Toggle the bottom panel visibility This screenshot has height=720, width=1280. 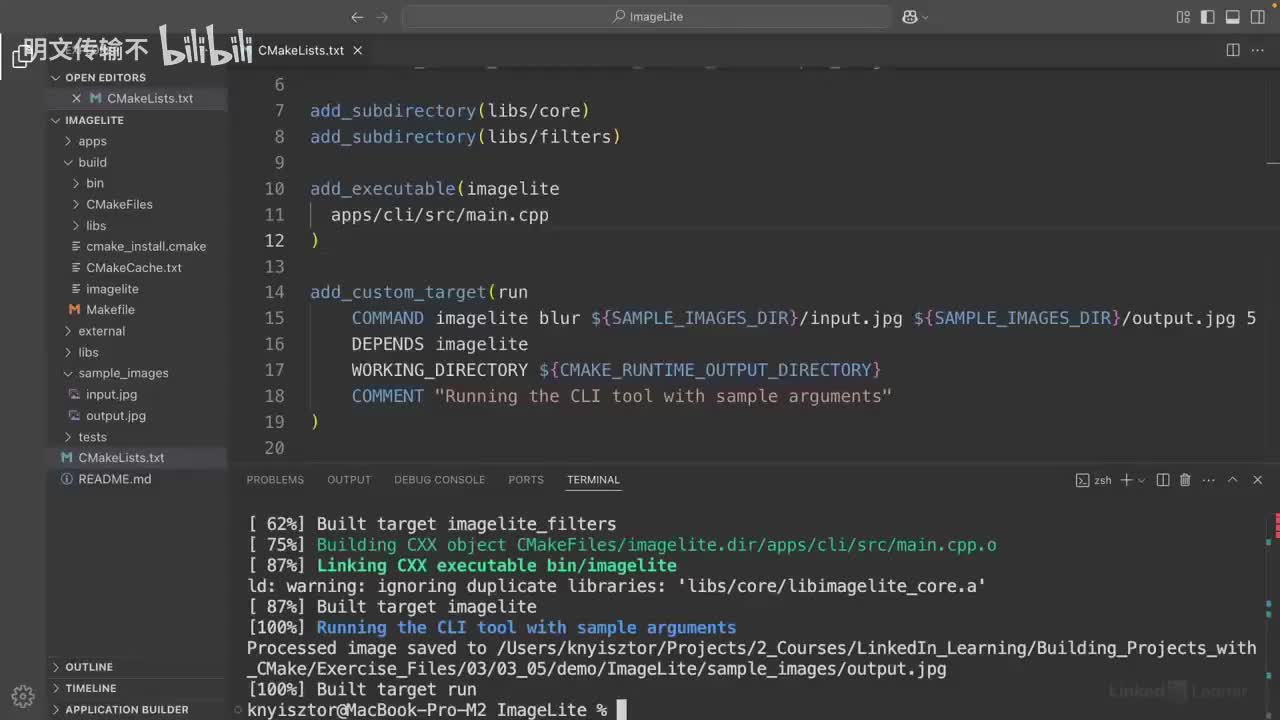click(1233, 17)
